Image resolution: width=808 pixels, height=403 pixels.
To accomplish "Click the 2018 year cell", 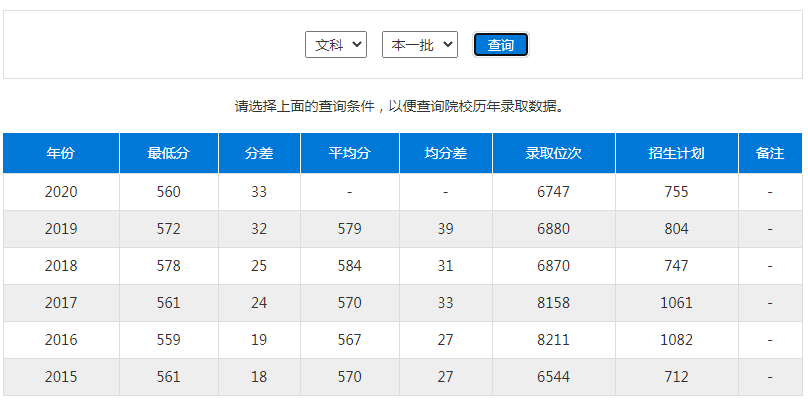I will [61, 266].
